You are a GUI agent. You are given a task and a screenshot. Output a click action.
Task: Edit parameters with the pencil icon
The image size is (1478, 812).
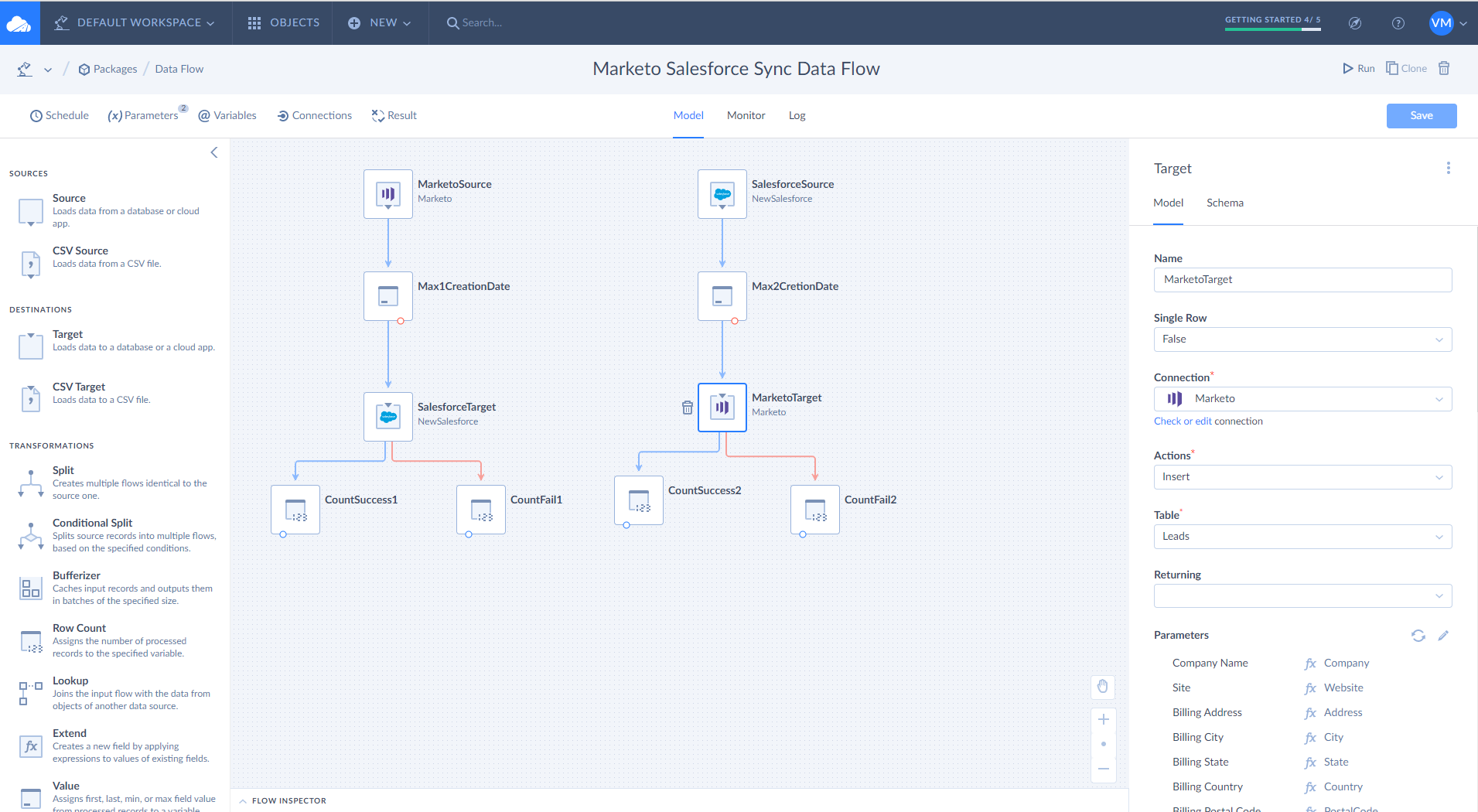[1442, 636]
